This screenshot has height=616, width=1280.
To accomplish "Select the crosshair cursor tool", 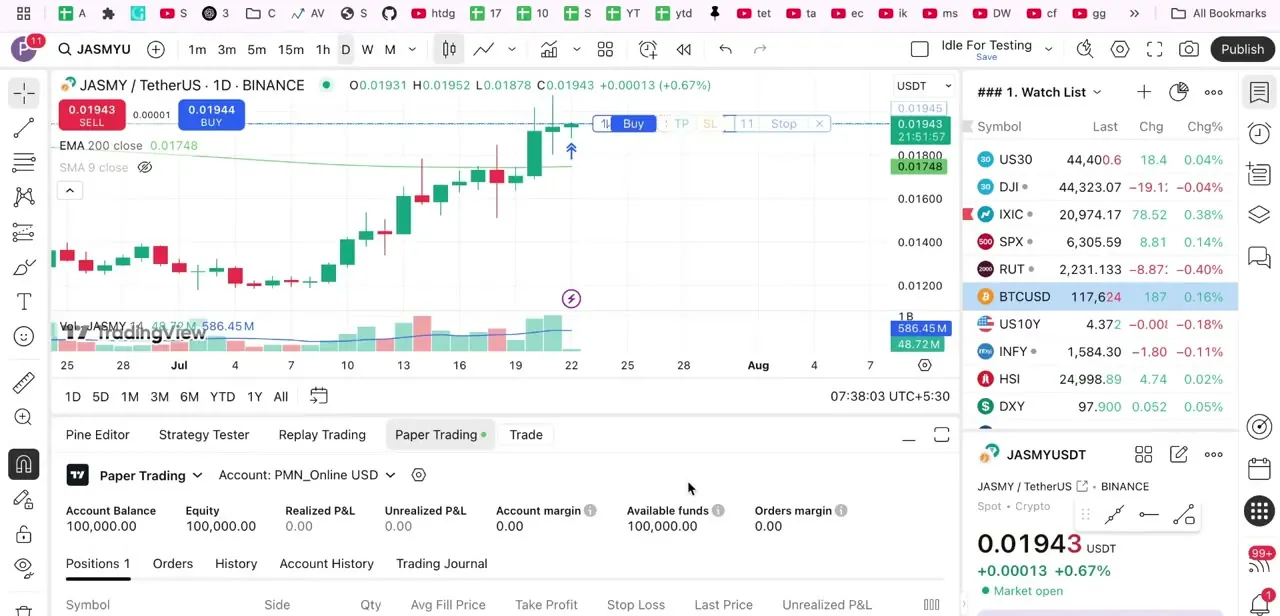I will point(24,92).
